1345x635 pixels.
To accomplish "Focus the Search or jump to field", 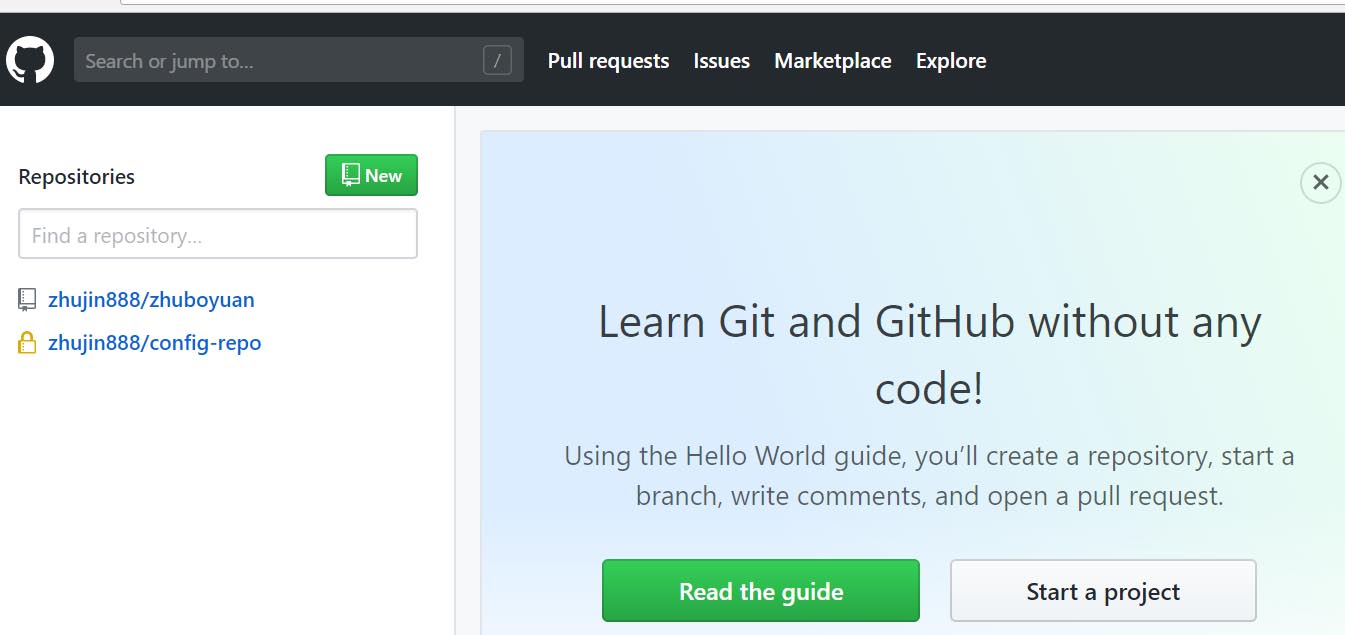I will coord(299,61).
